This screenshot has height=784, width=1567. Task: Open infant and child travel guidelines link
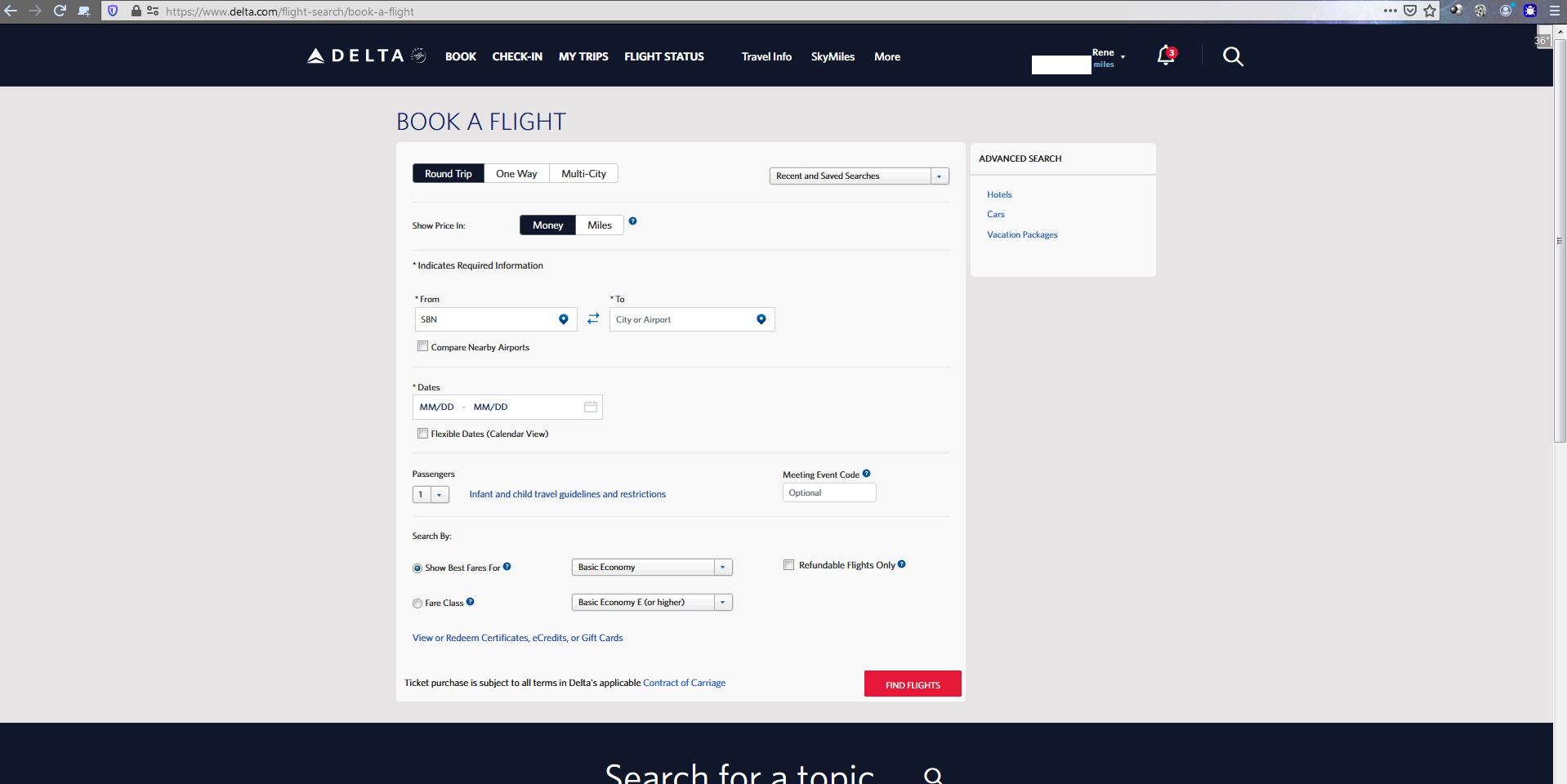(567, 494)
